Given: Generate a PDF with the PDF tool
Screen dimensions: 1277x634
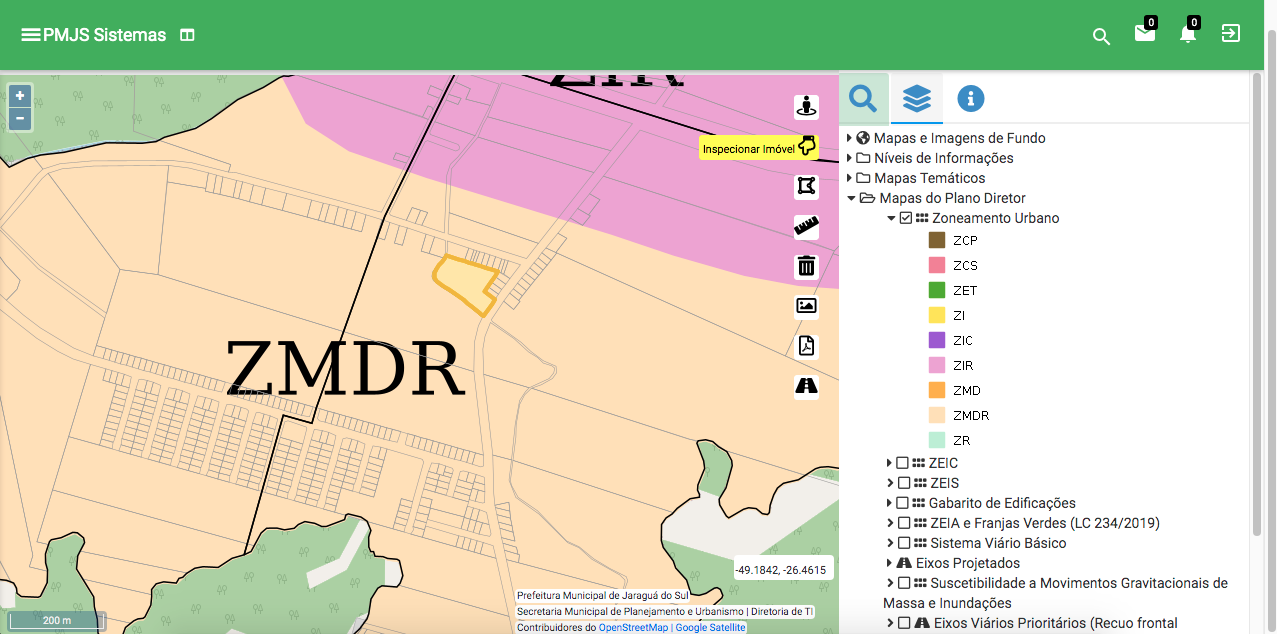Looking at the screenshot, I should click(x=806, y=346).
